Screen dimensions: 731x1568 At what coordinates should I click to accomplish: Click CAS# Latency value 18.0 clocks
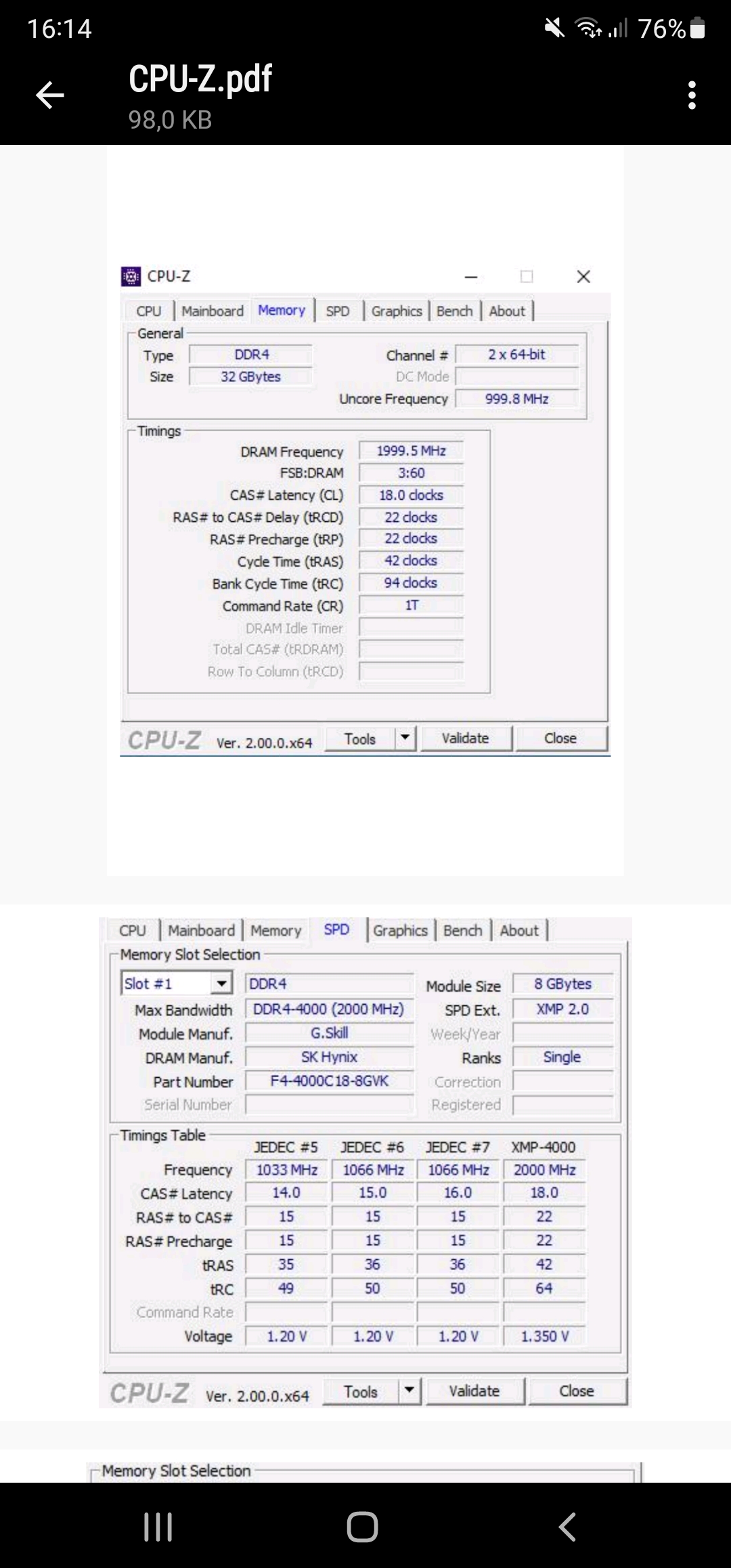[411, 495]
